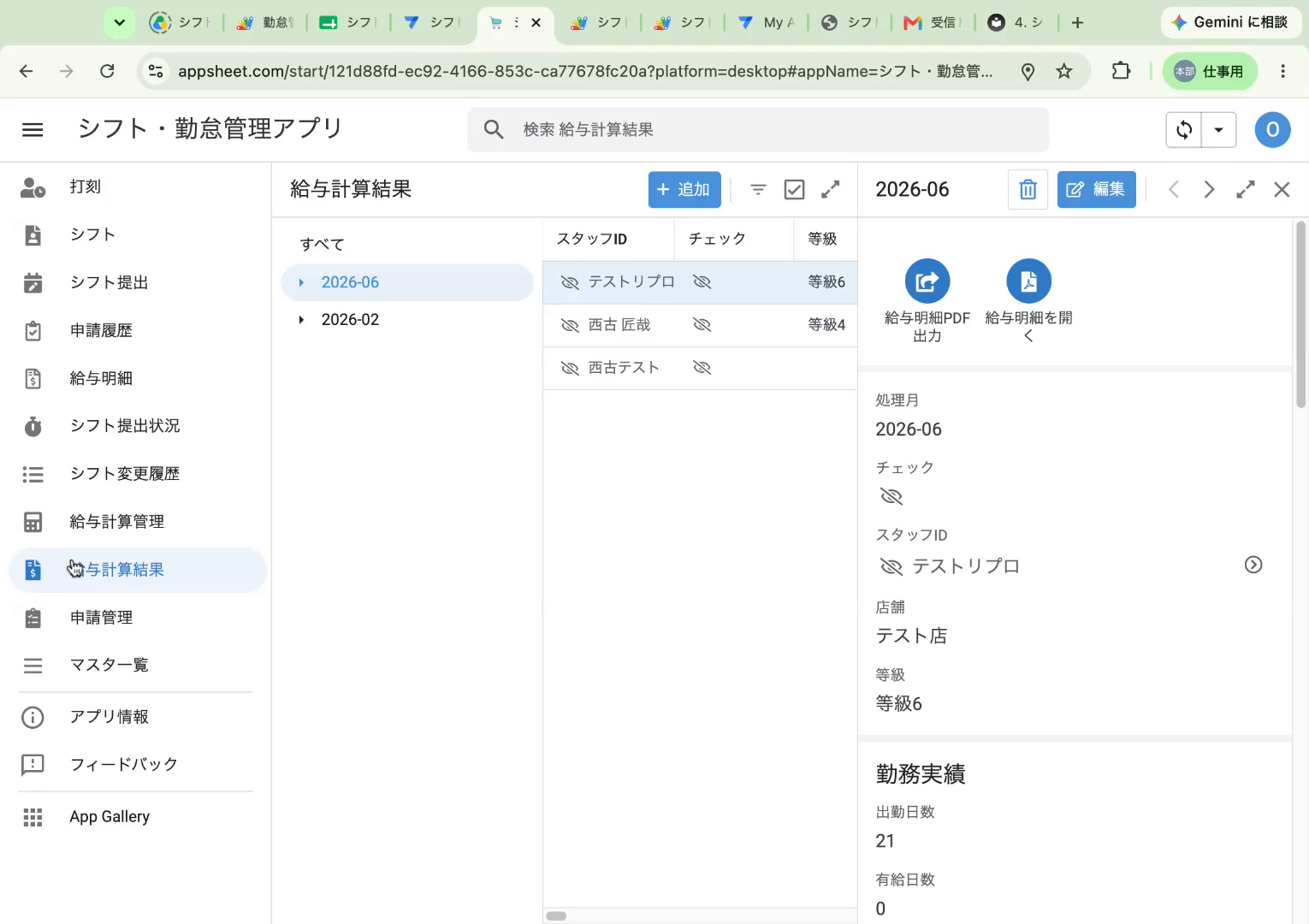Screen dimensions: 1309x924
Task: Open the 仕事用 browser profile
Action: 1210,71
